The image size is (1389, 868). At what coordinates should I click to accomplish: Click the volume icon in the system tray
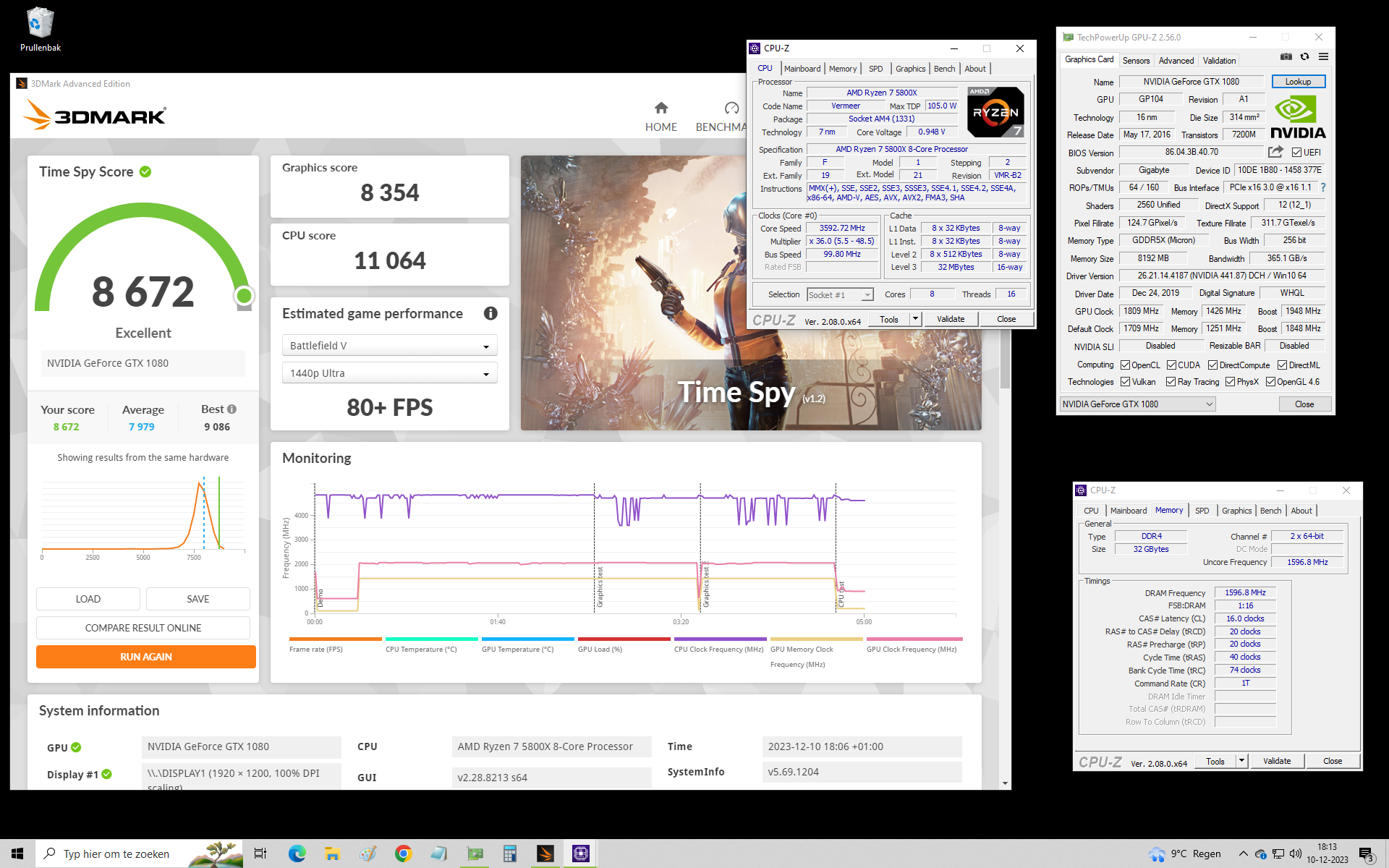1296,854
